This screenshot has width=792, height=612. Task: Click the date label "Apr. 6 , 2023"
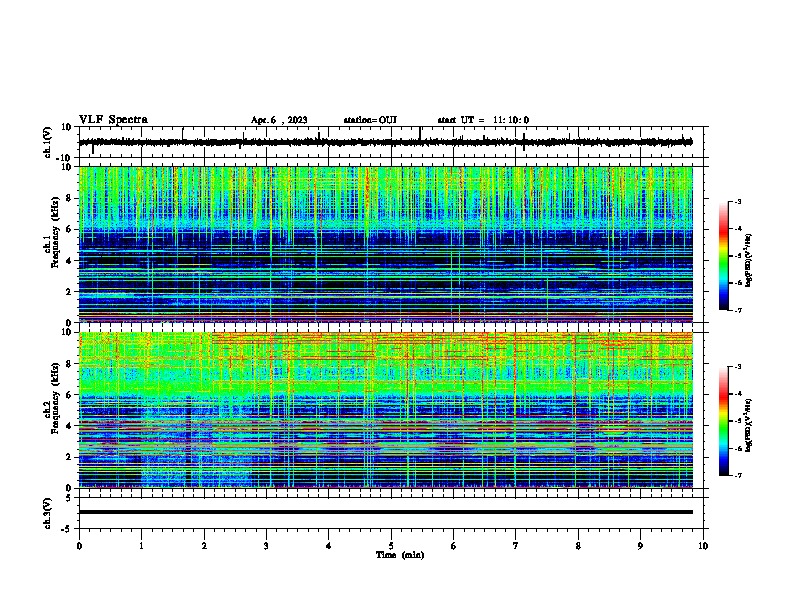[279, 120]
